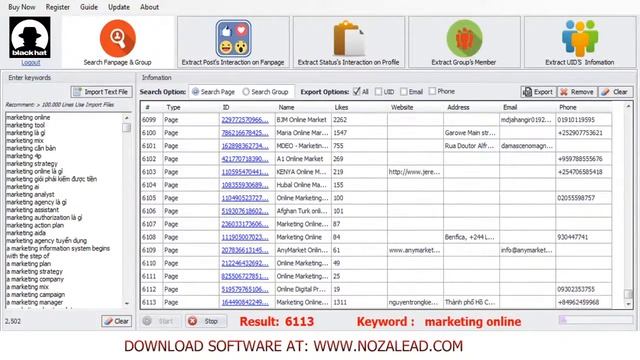The image size is (640, 360).
Task: Select keyword 'marketing strategy' in list
Action: (x=32, y=164)
